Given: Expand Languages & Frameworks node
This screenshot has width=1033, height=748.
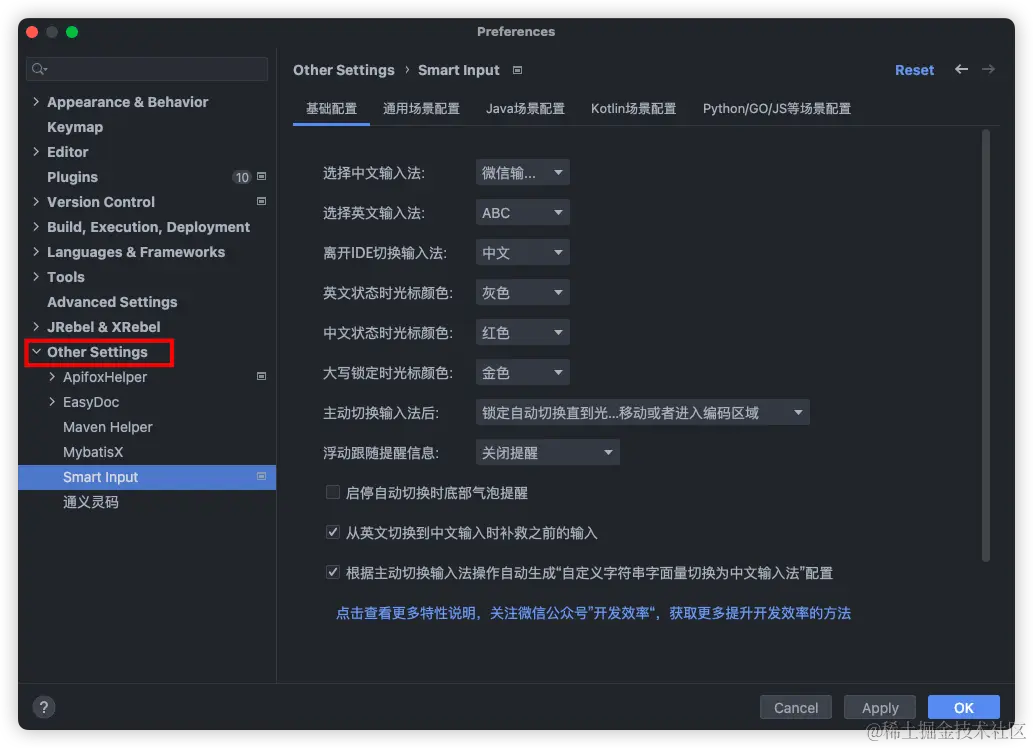Looking at the screenshot, I should tap(36, 252).
